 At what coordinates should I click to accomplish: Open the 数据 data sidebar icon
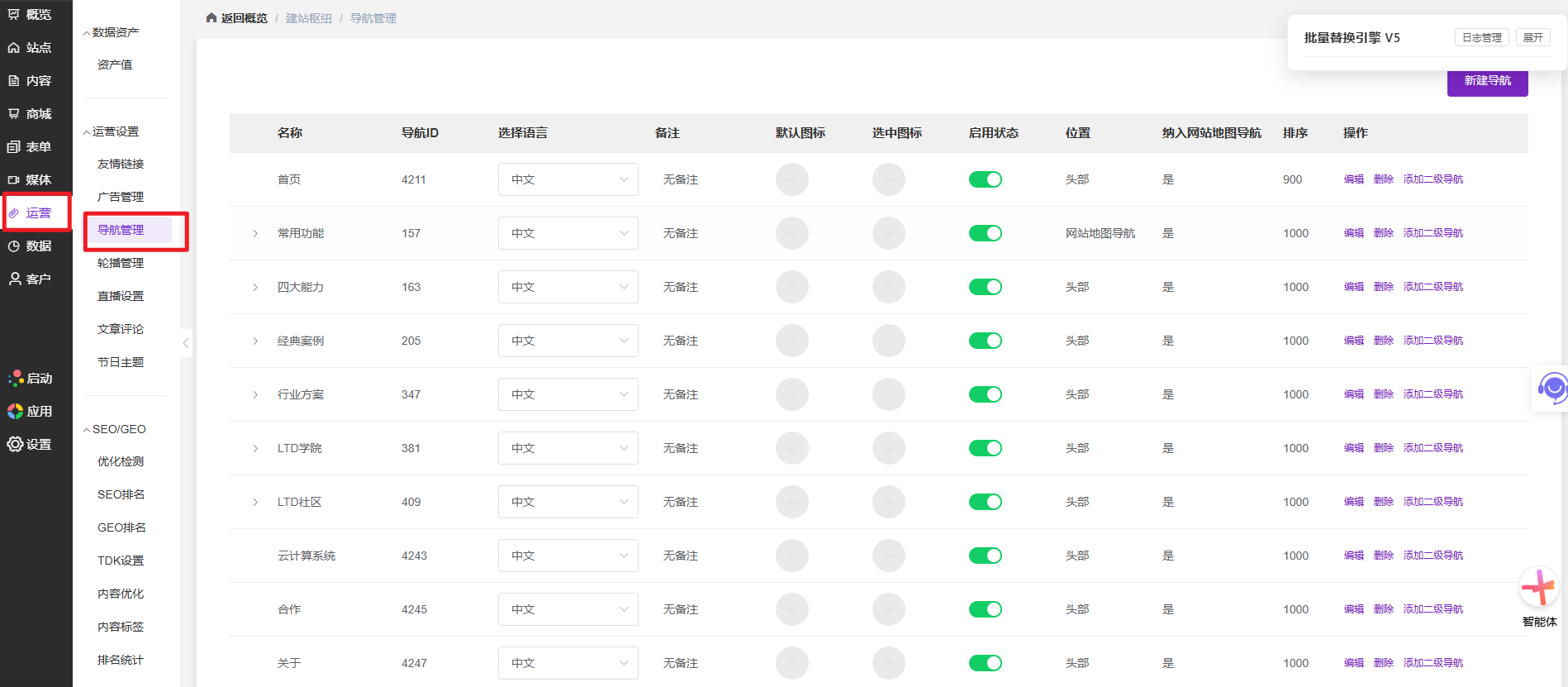click(x=14, y=246)
